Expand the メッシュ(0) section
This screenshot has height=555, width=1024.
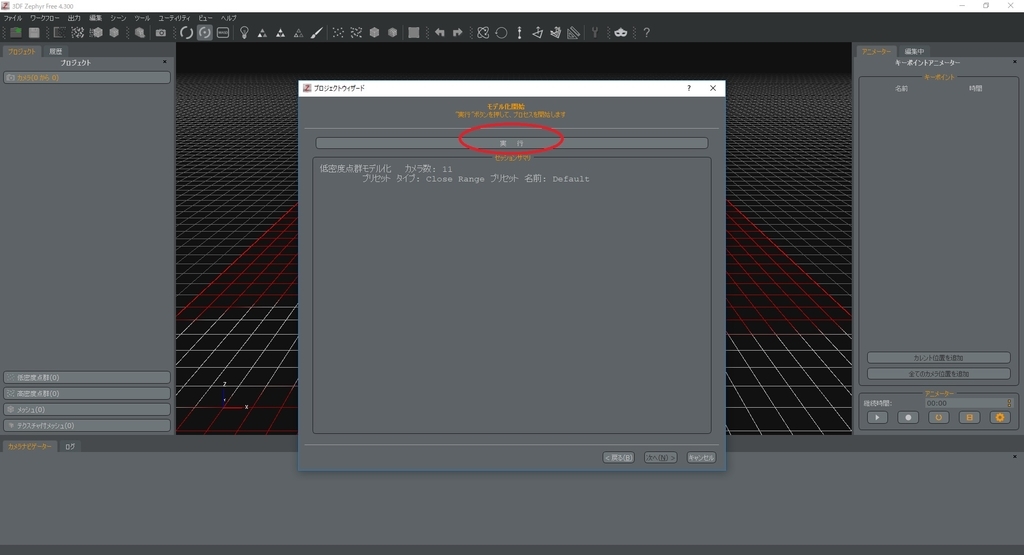point(87,409)
